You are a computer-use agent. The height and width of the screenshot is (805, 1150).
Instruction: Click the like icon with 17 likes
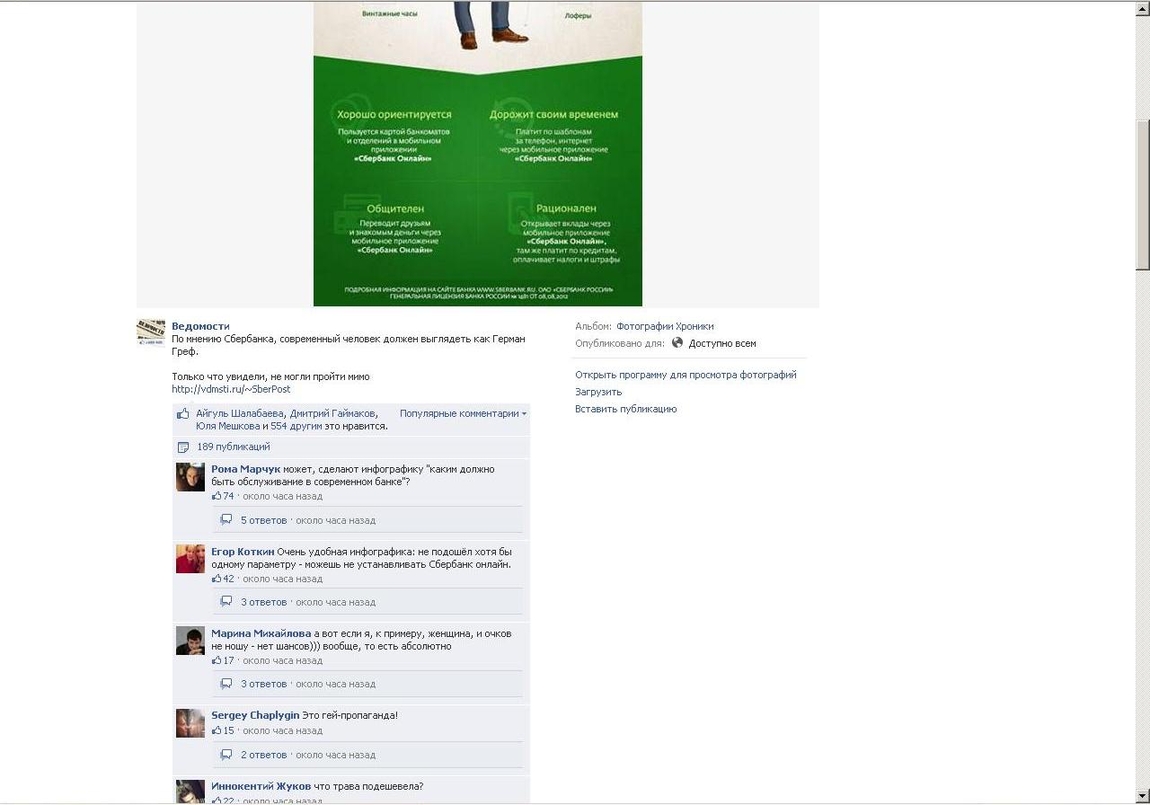click(x=216, y=661)
